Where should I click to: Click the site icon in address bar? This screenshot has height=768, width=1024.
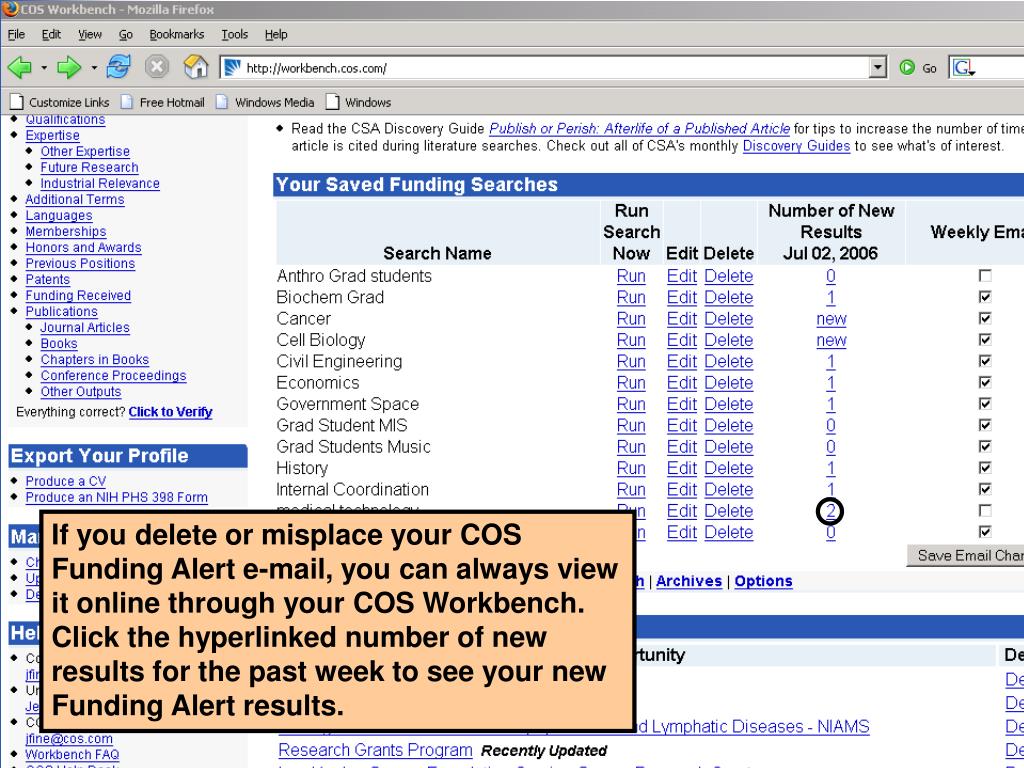232,67
